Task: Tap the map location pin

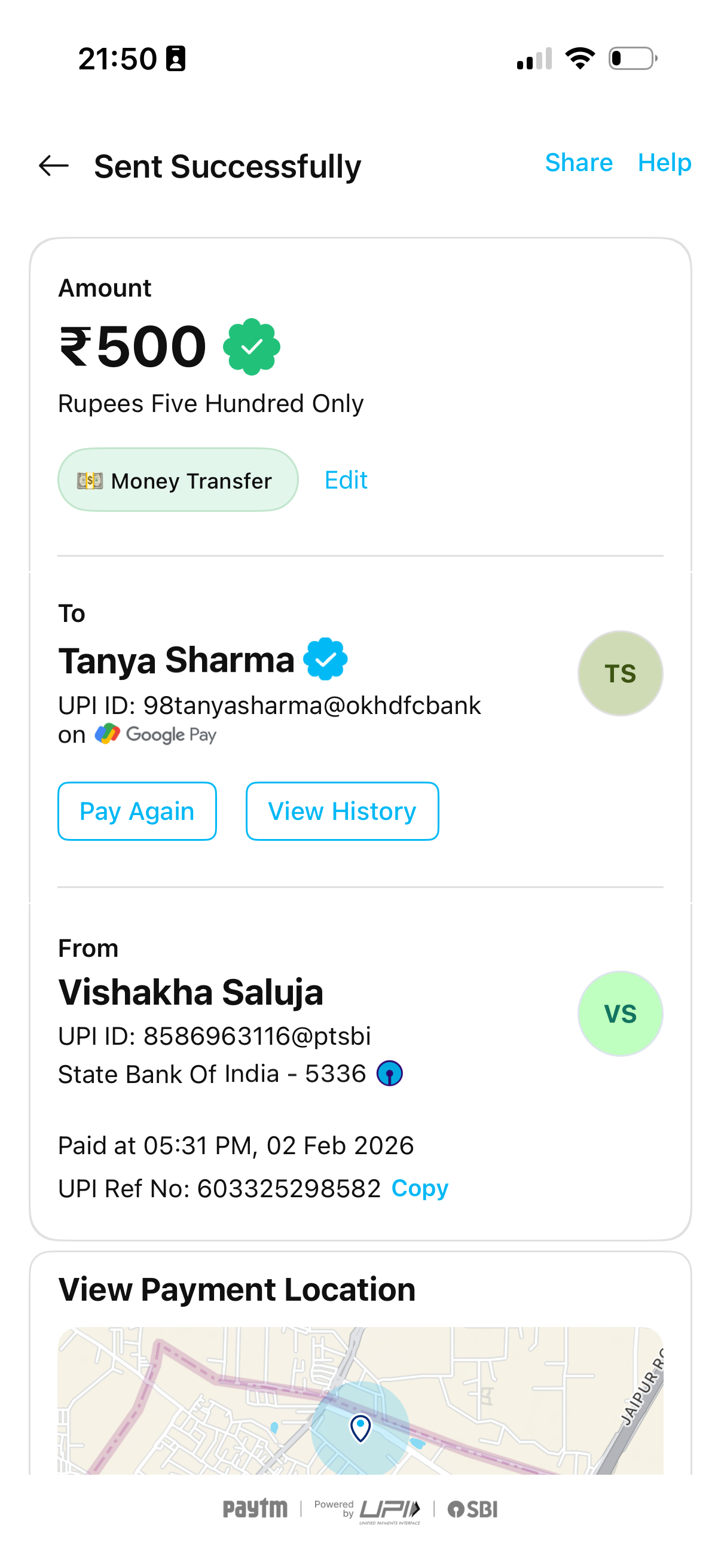Action: pos(360,1427)
